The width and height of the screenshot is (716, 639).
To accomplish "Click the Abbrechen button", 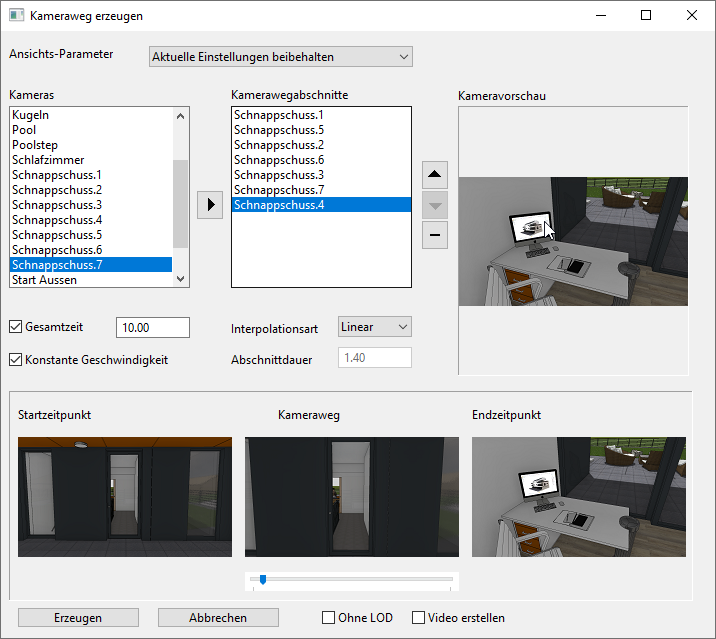I will point(218,618).
